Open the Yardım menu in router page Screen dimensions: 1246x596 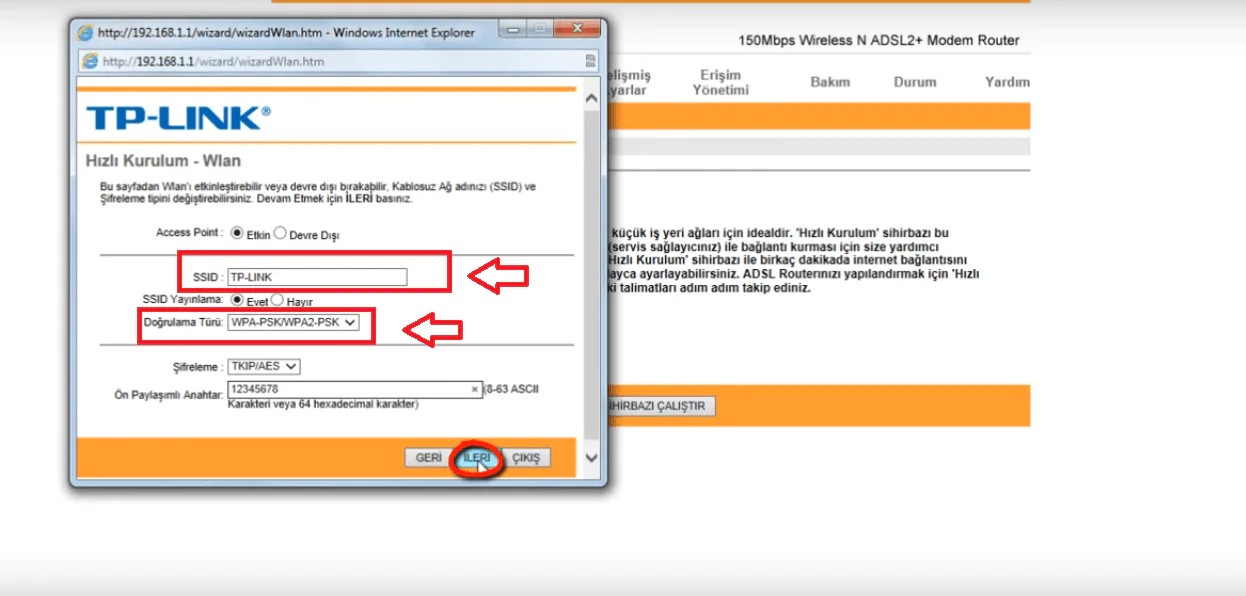[1007, 82]
